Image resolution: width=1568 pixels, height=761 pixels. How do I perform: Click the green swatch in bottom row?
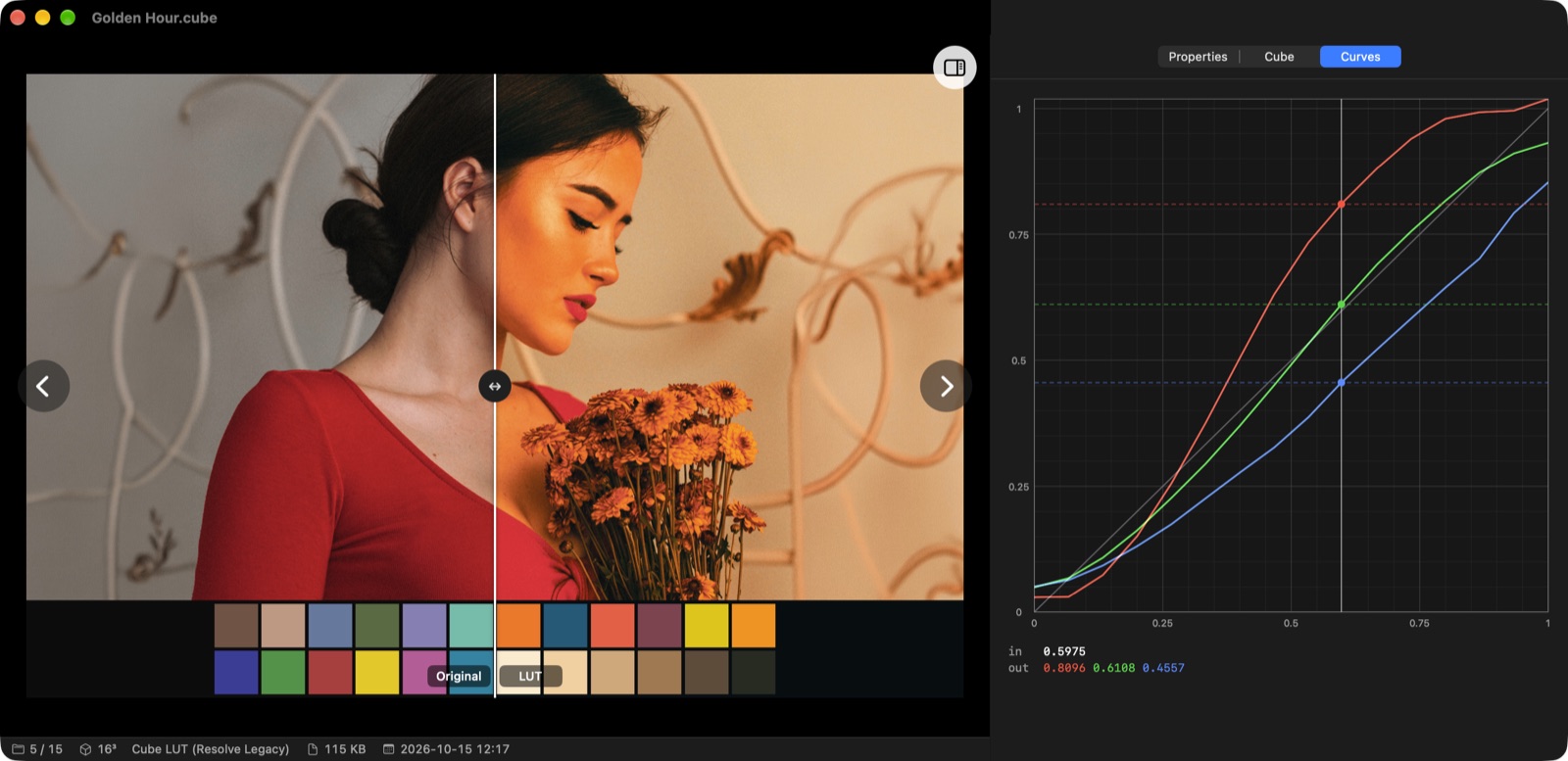point(283,673)
